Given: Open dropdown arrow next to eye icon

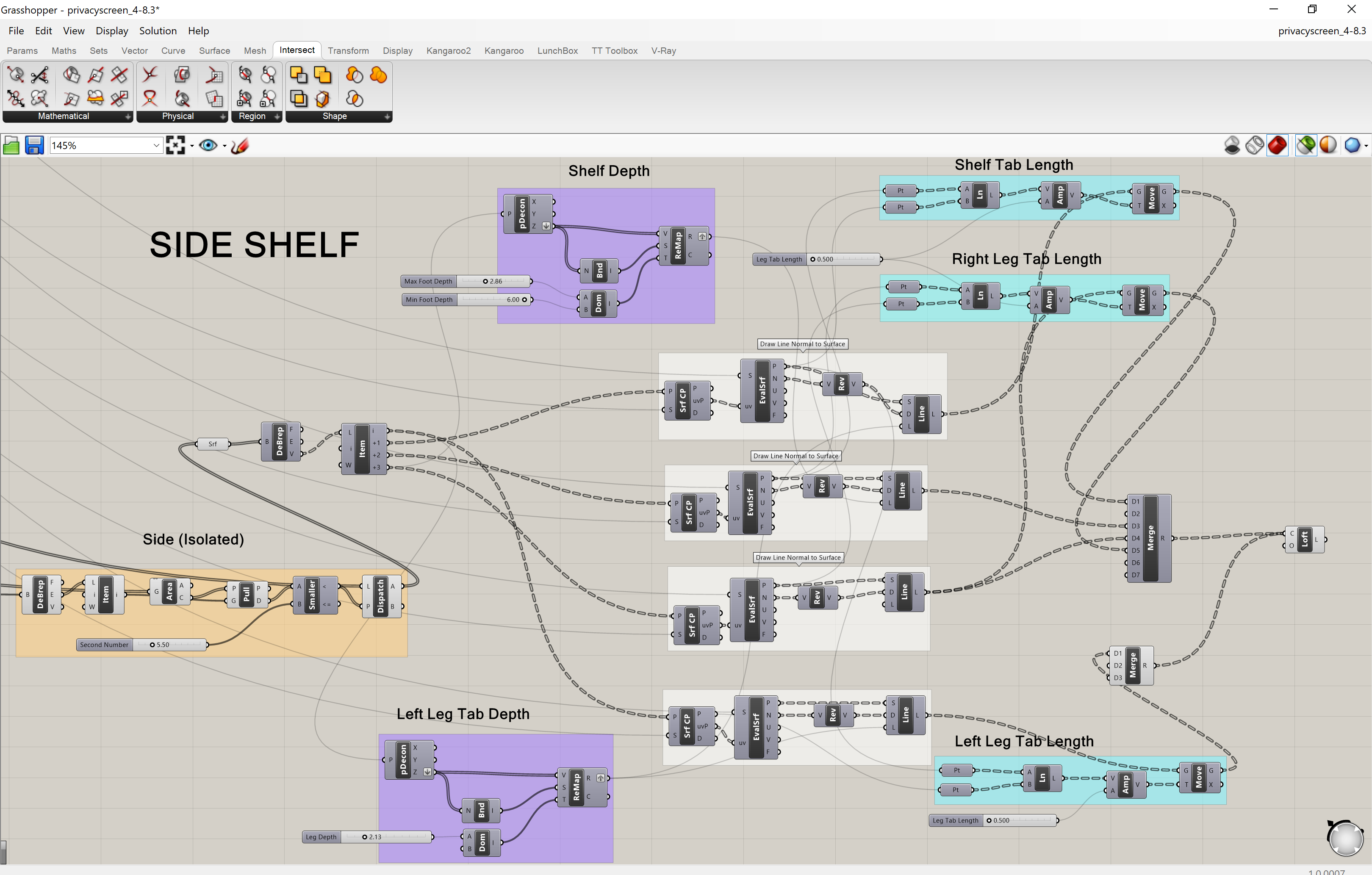Looking at the screenshot, I should click(225, 147).
